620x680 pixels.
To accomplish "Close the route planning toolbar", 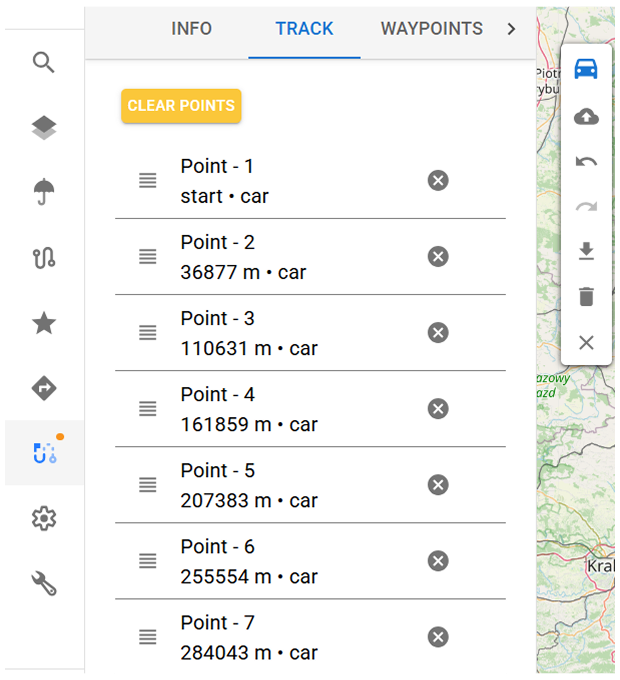I will point(586,342).
